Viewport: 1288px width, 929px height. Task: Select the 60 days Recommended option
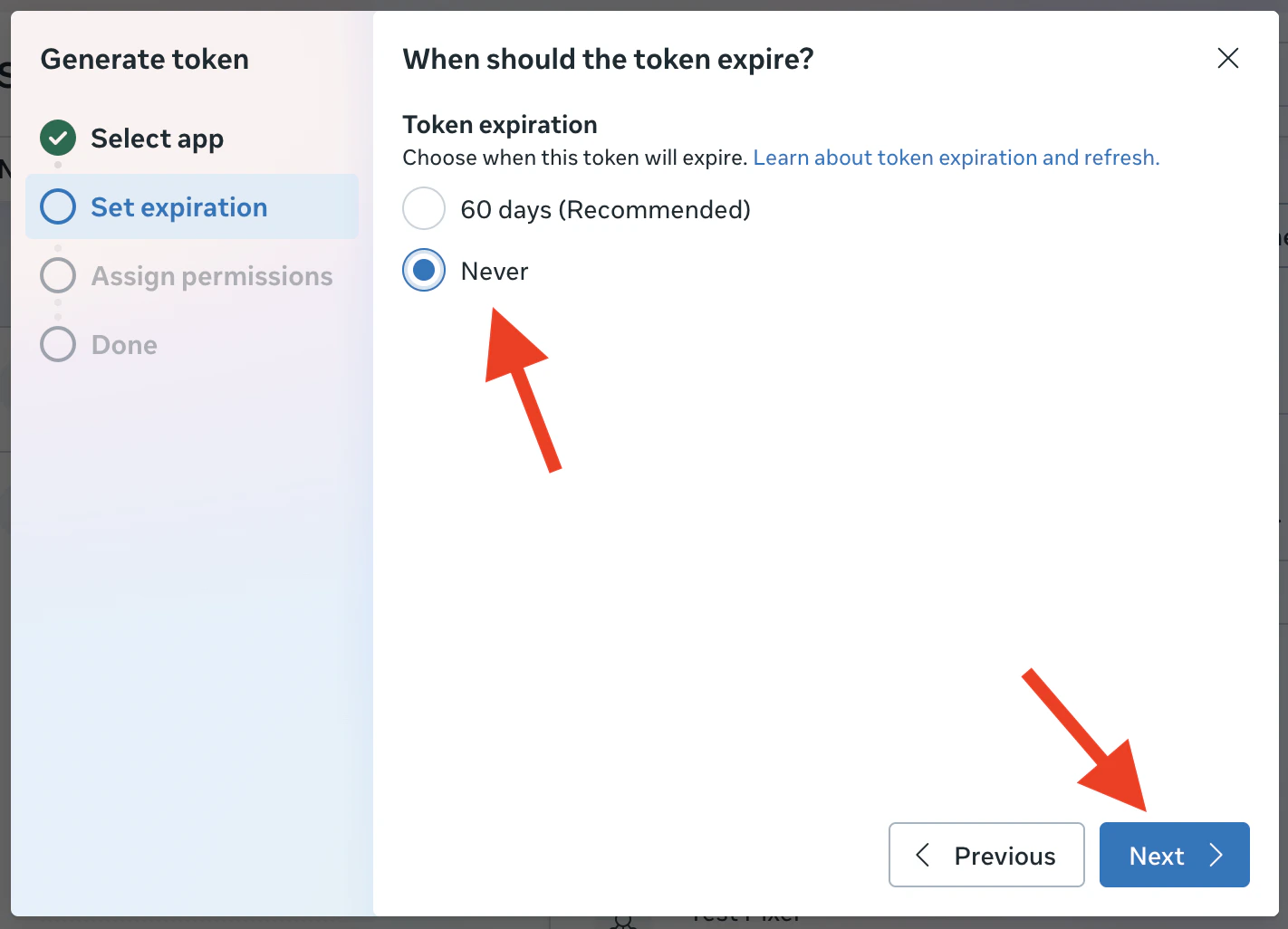[x=423, y=208]
